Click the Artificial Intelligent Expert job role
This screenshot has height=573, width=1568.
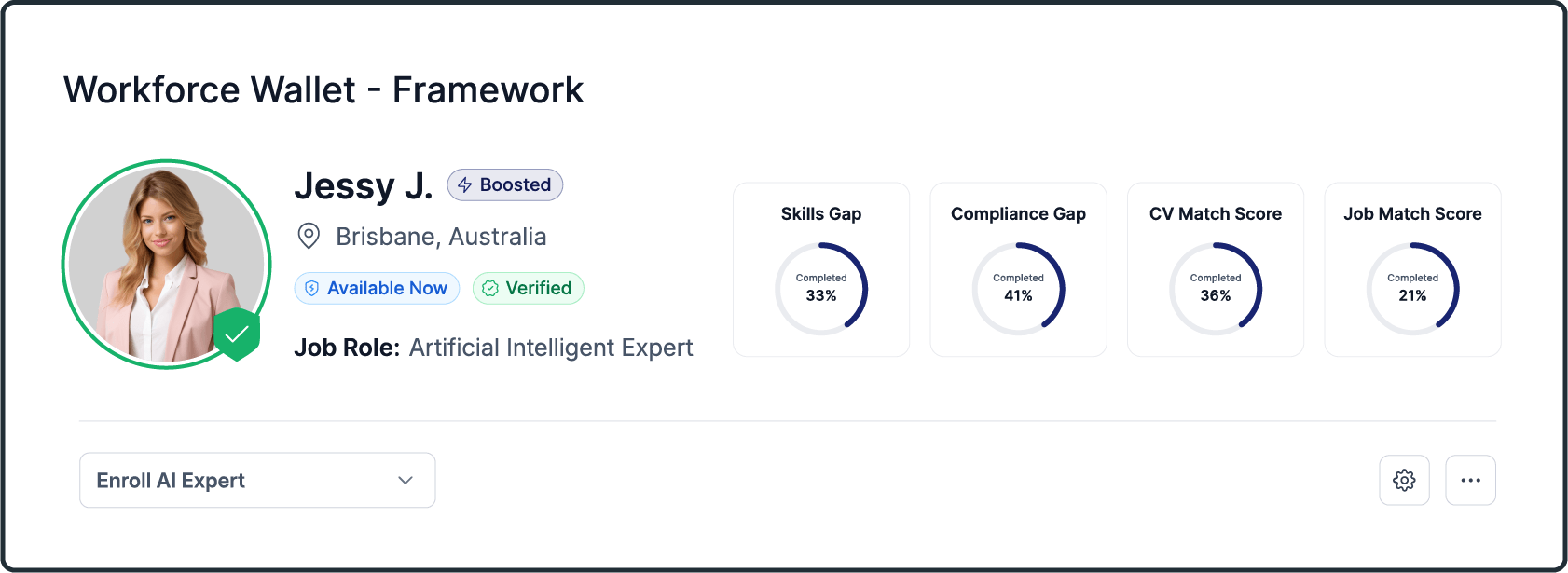(551, 348)
